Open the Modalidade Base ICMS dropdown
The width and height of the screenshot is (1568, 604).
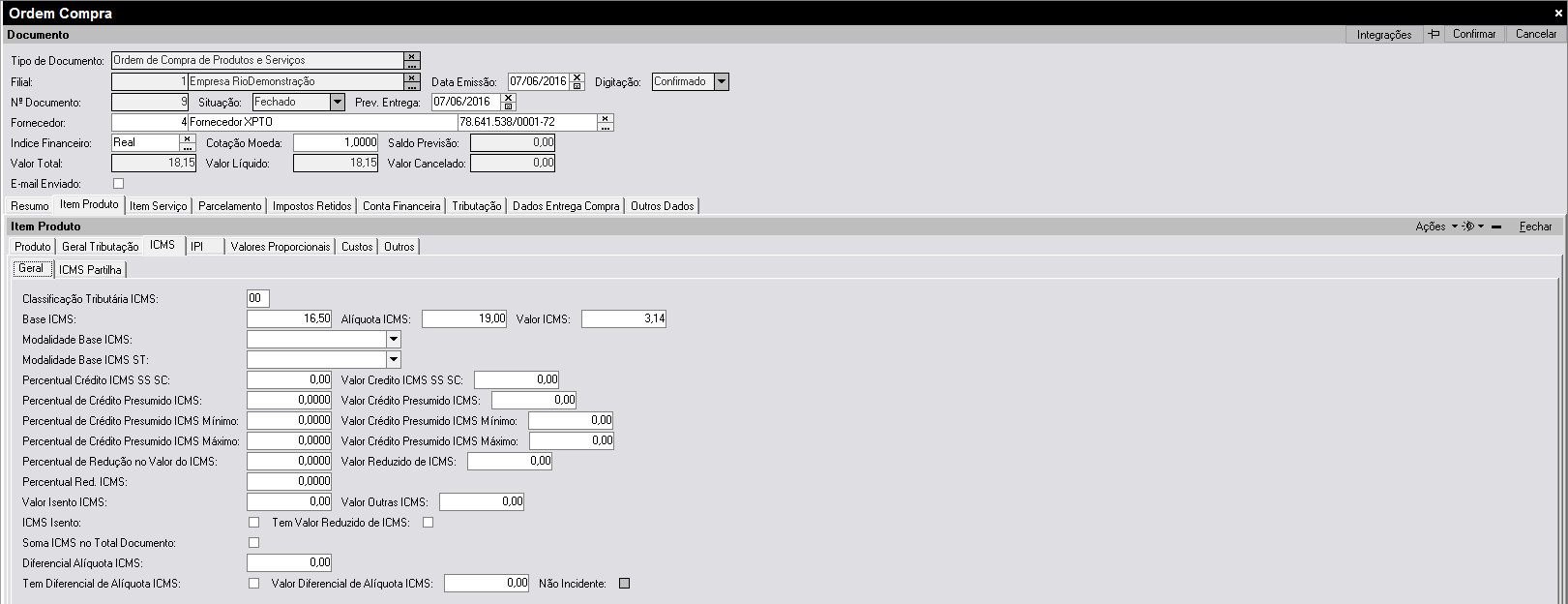pos(393,340)
